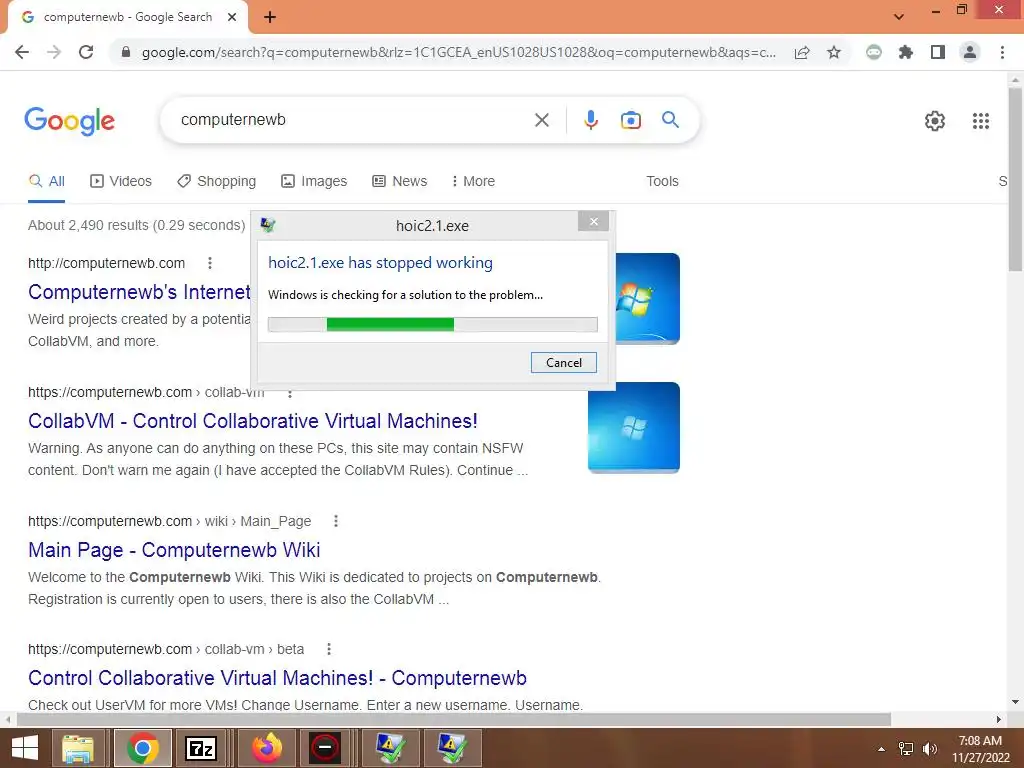This screenshot has width=1024, height=768.
Task: Click the black circle app in taskbar
Action: coord(325,748)
